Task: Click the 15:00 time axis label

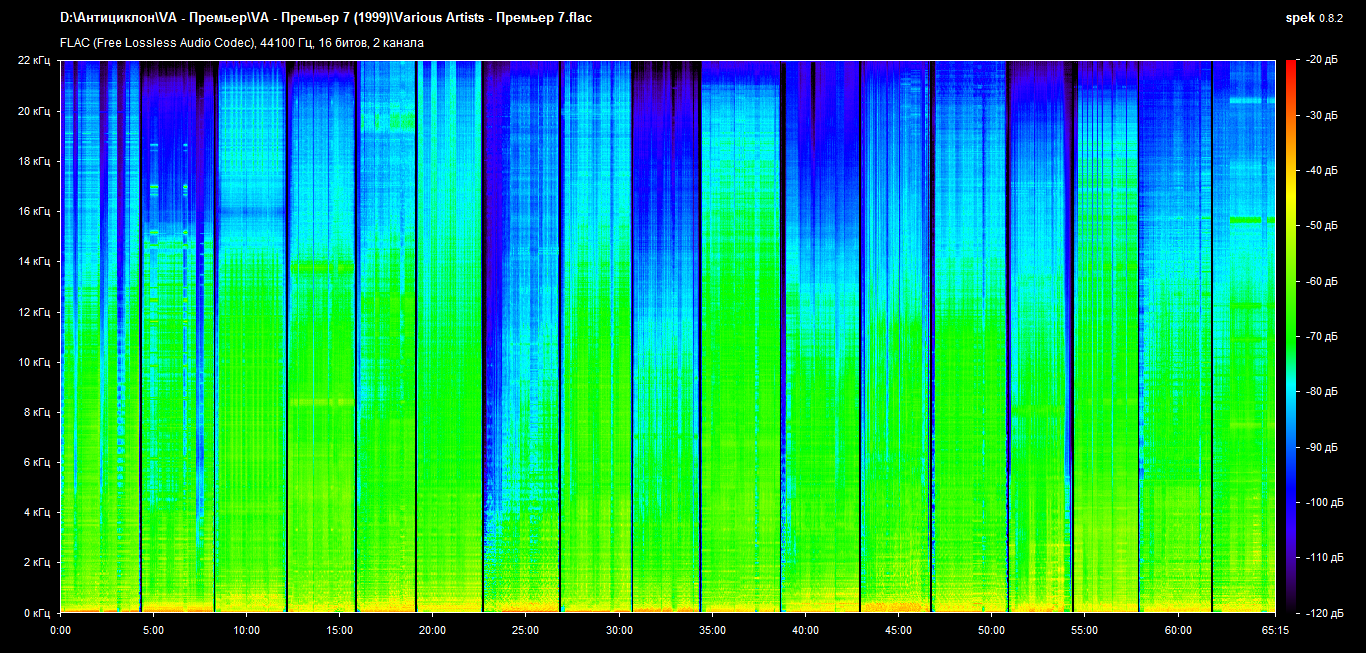Action: pyautogui.click(x=339, y=630)
